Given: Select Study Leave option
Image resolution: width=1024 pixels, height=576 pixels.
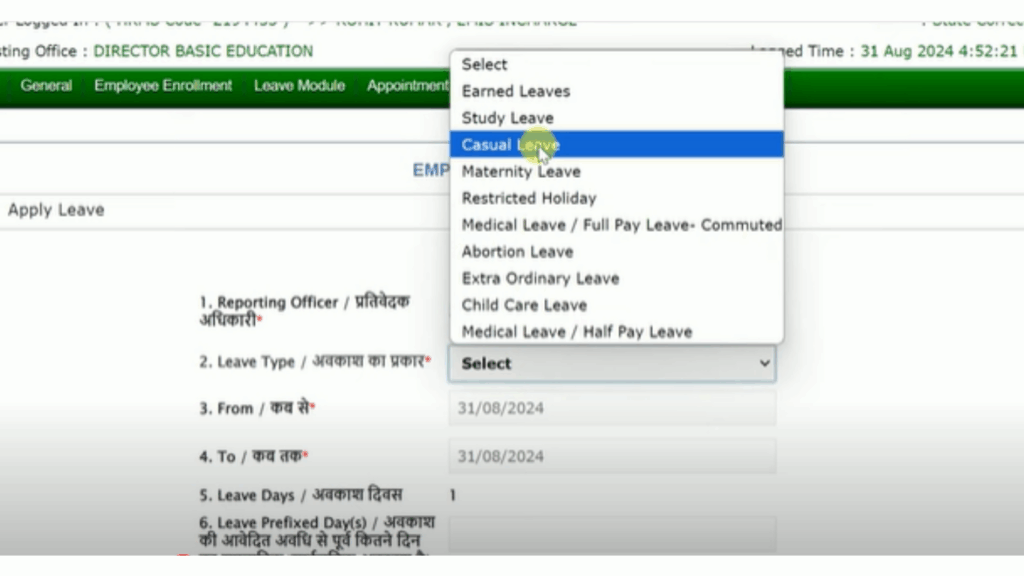Looking at the screenshot, I should click(x=616, y=118).
